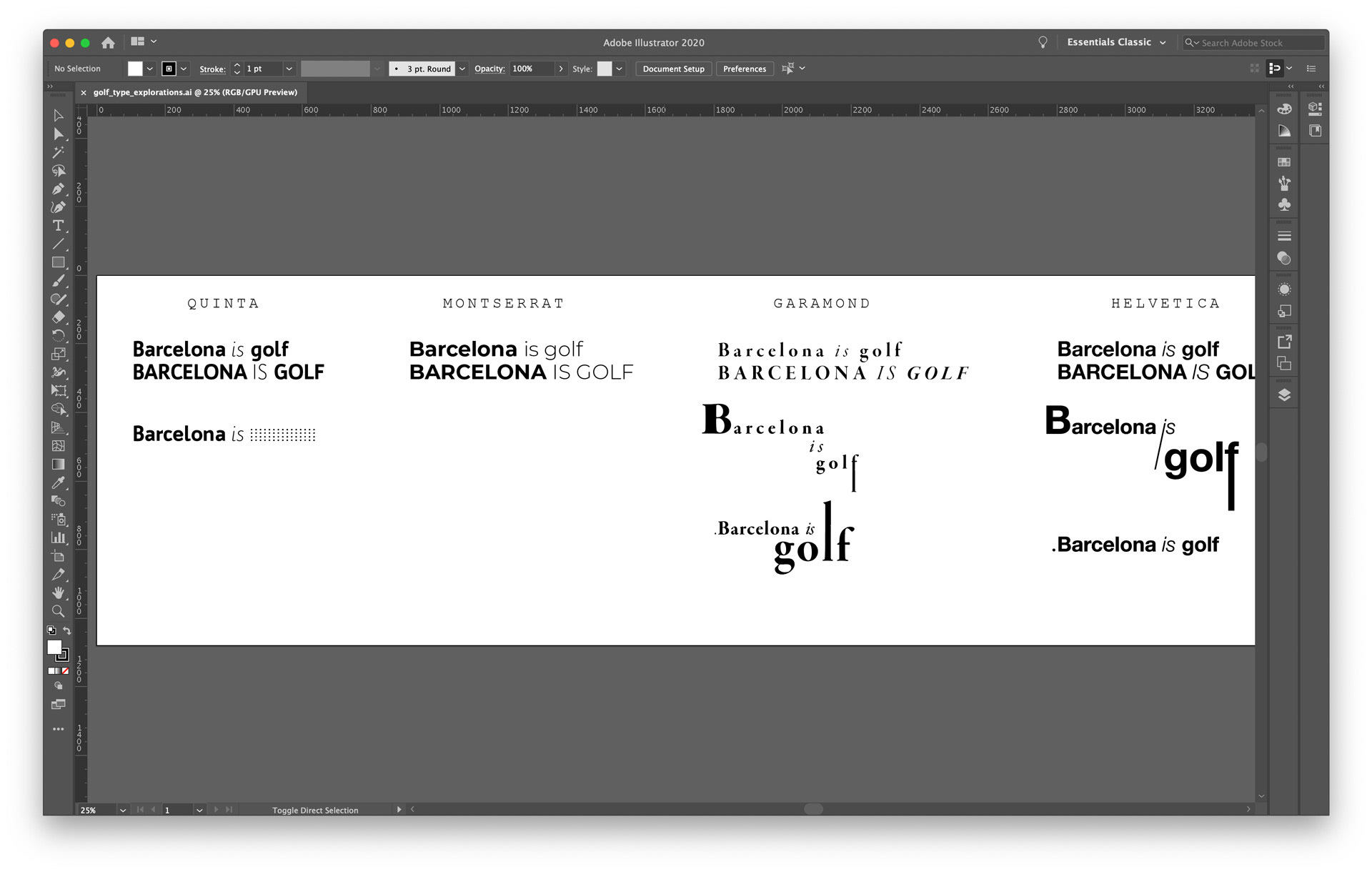1372x872 pixels.
Task: Open the 25% zoom level dropdown
Action: point(123,810)
